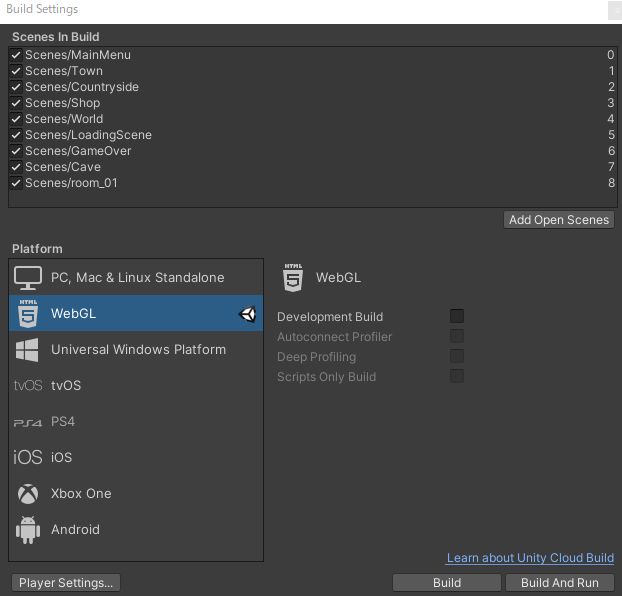The image size is (622, 596).
Task: Select WebGL platform row
Action: click(136, 313)
